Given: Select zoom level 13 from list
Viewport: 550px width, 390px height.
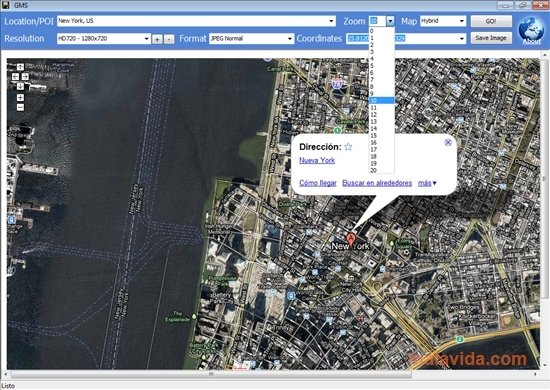Looking at the screenshot, I should 381,122.
